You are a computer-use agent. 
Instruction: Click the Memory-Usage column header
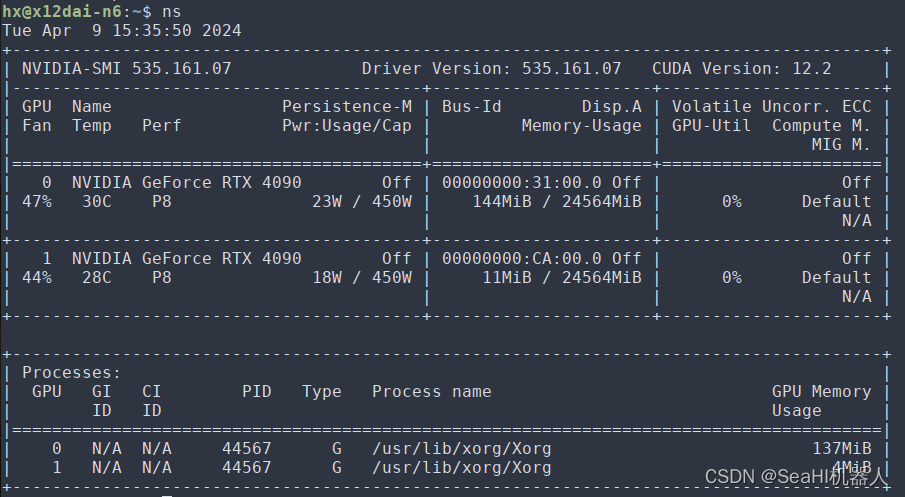point(582,126)
